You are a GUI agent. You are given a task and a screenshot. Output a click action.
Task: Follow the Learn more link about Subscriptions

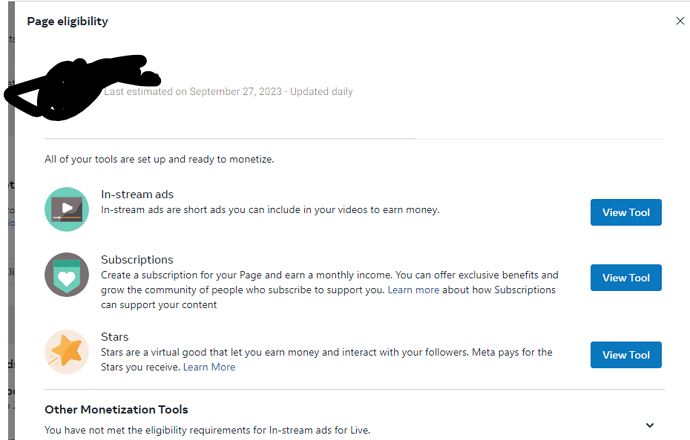[x=413, y=290]
